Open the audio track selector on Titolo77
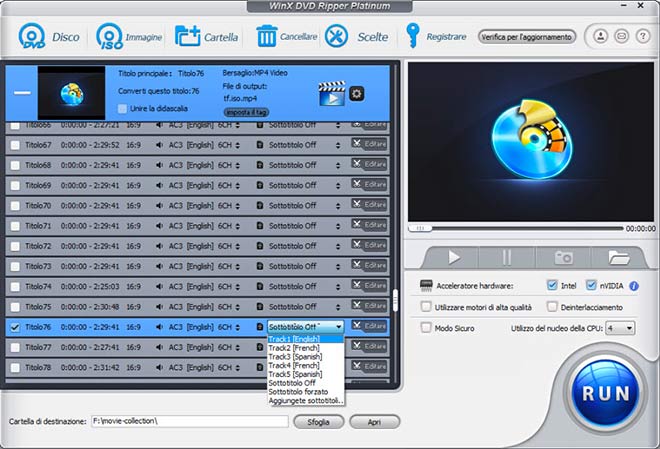Viewport: 660px width, 449px height. coord(237,347)
